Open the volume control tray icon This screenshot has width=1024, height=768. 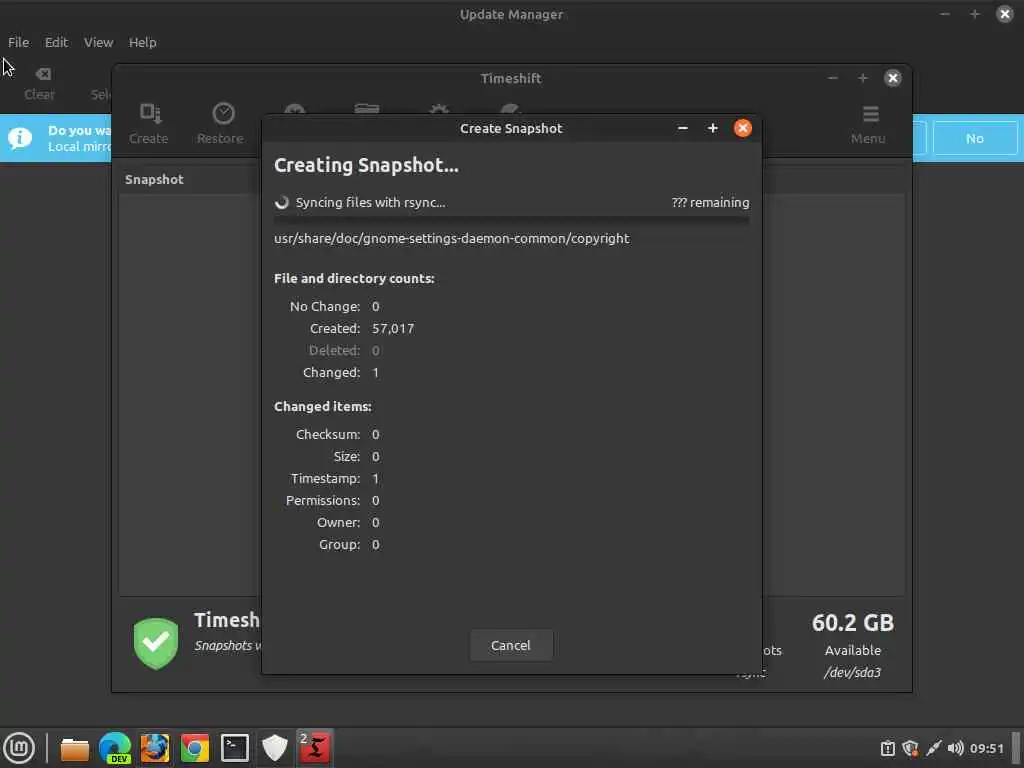[x=955, y=748]
